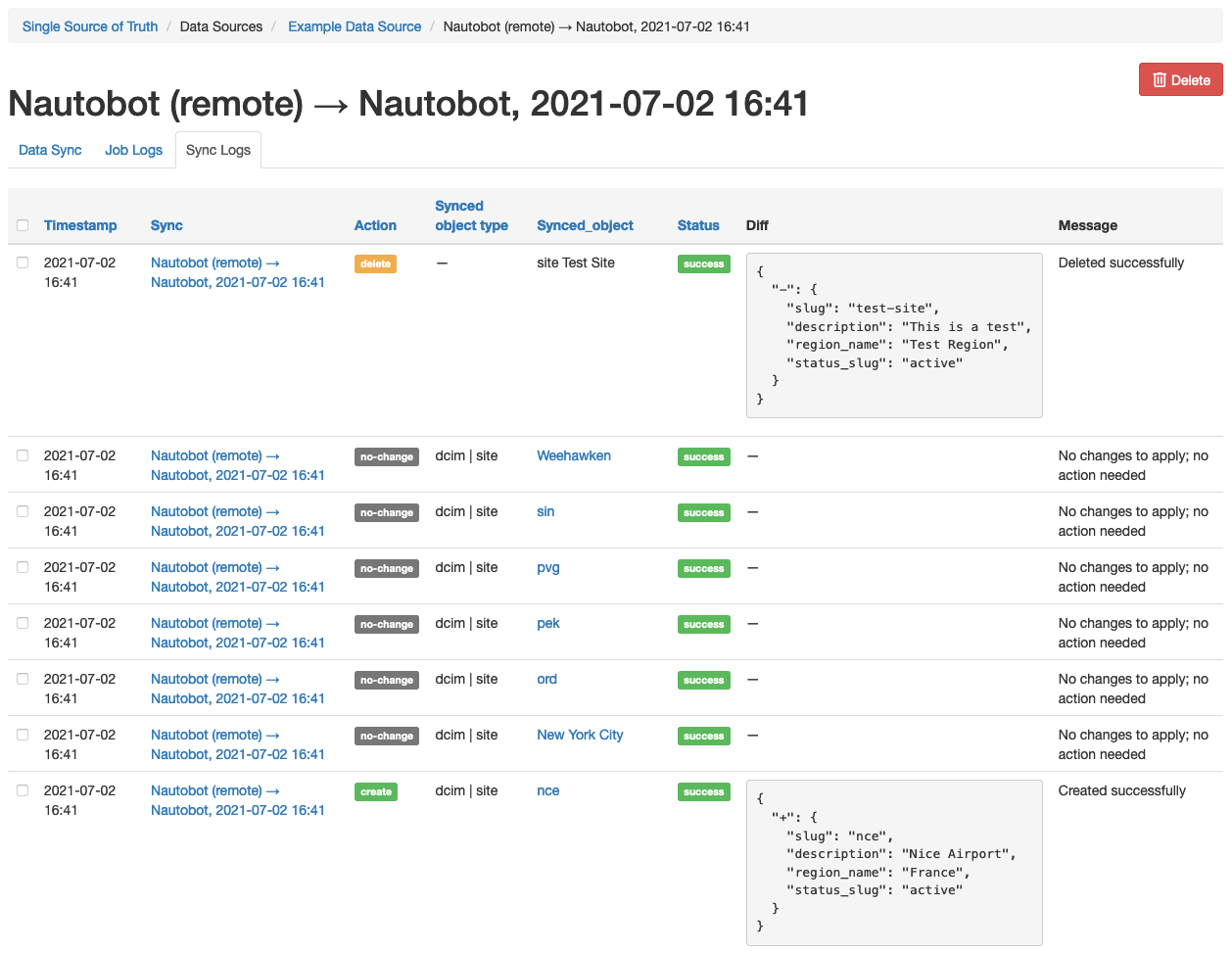Open the Weehawken synced object
Screen dimensions: 1232x954
573,455
